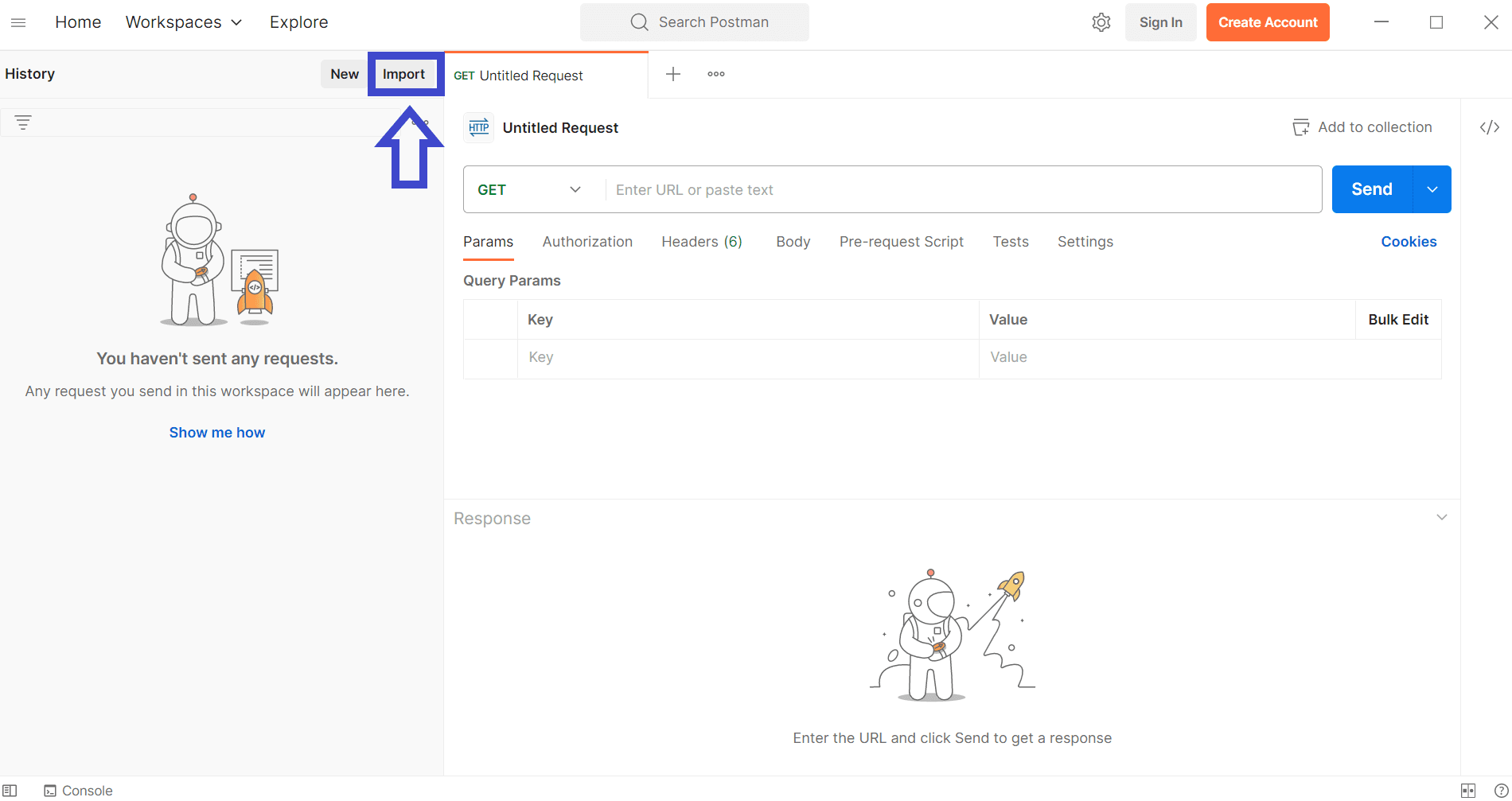
Task: Open the code snippet panel icon
Action: pos(1490,127)
